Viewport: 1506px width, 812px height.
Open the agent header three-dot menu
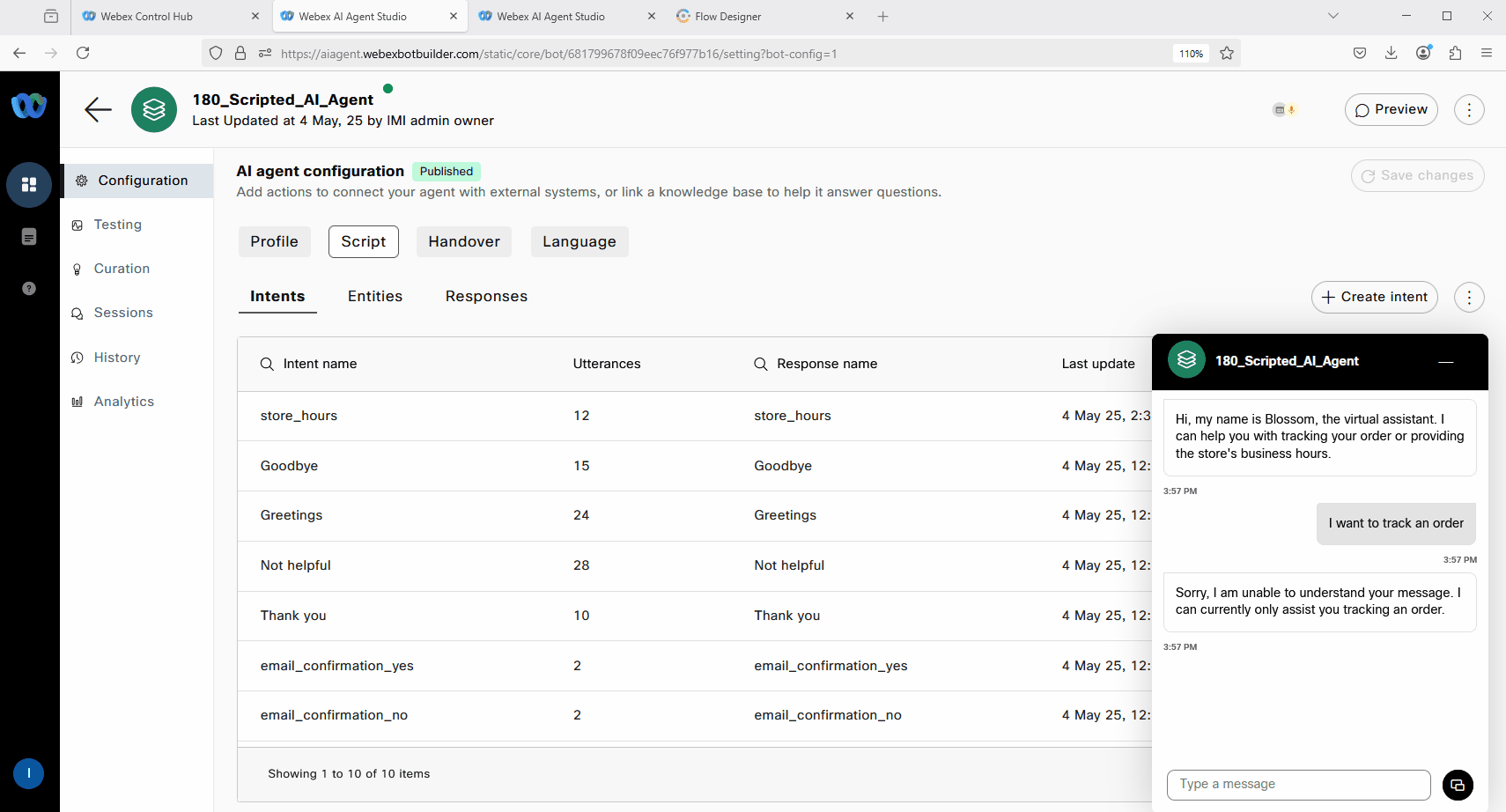tap(1468, 110)
